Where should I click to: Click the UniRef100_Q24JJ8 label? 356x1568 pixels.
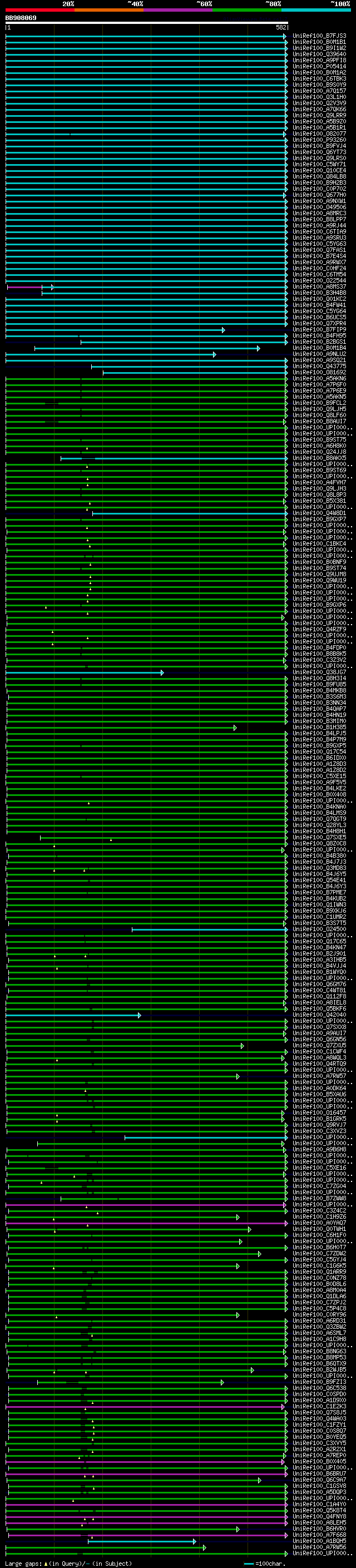click(x=319, y=452)
